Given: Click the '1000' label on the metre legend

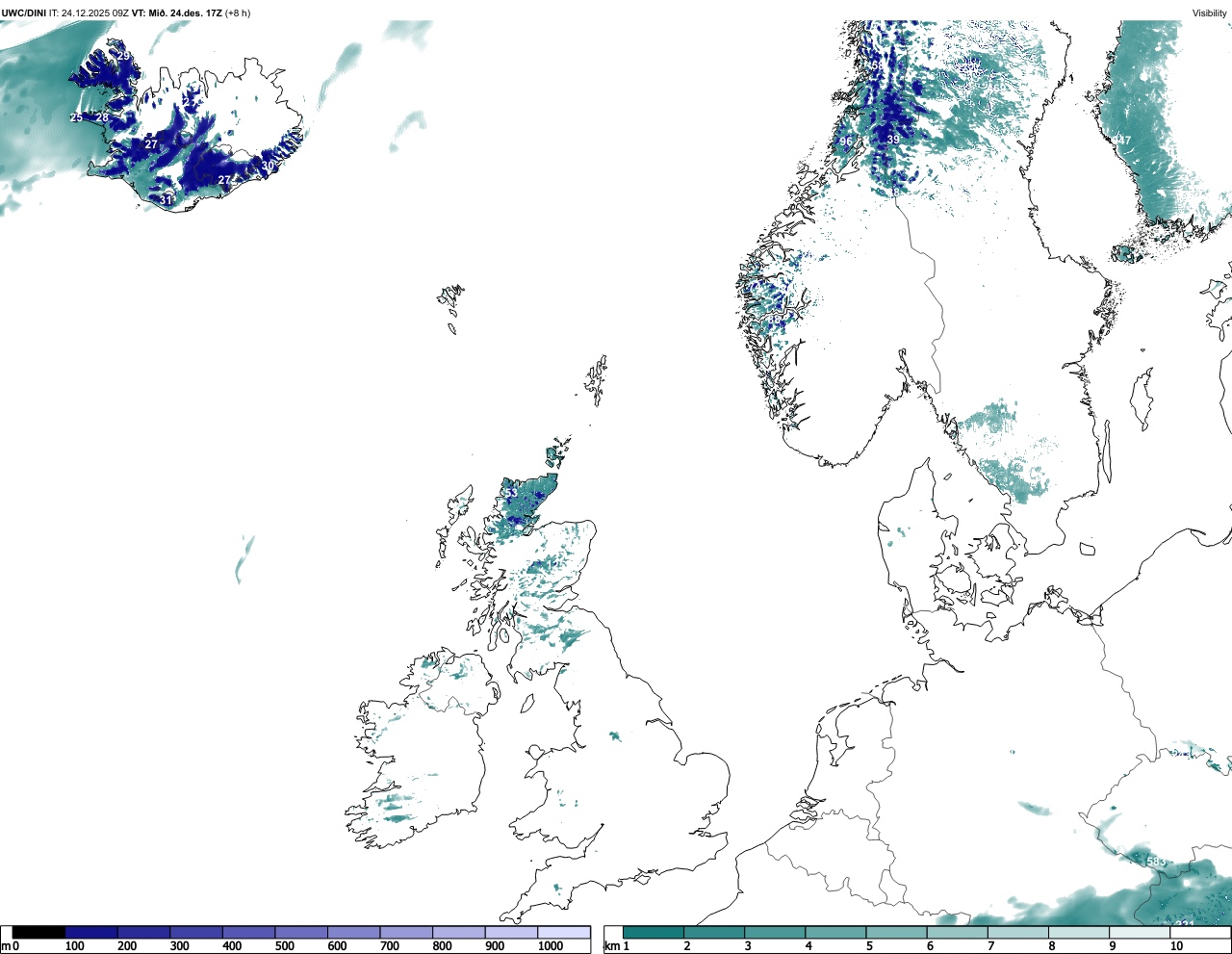Looking at the screenshot, I should [x=551, y=946].
